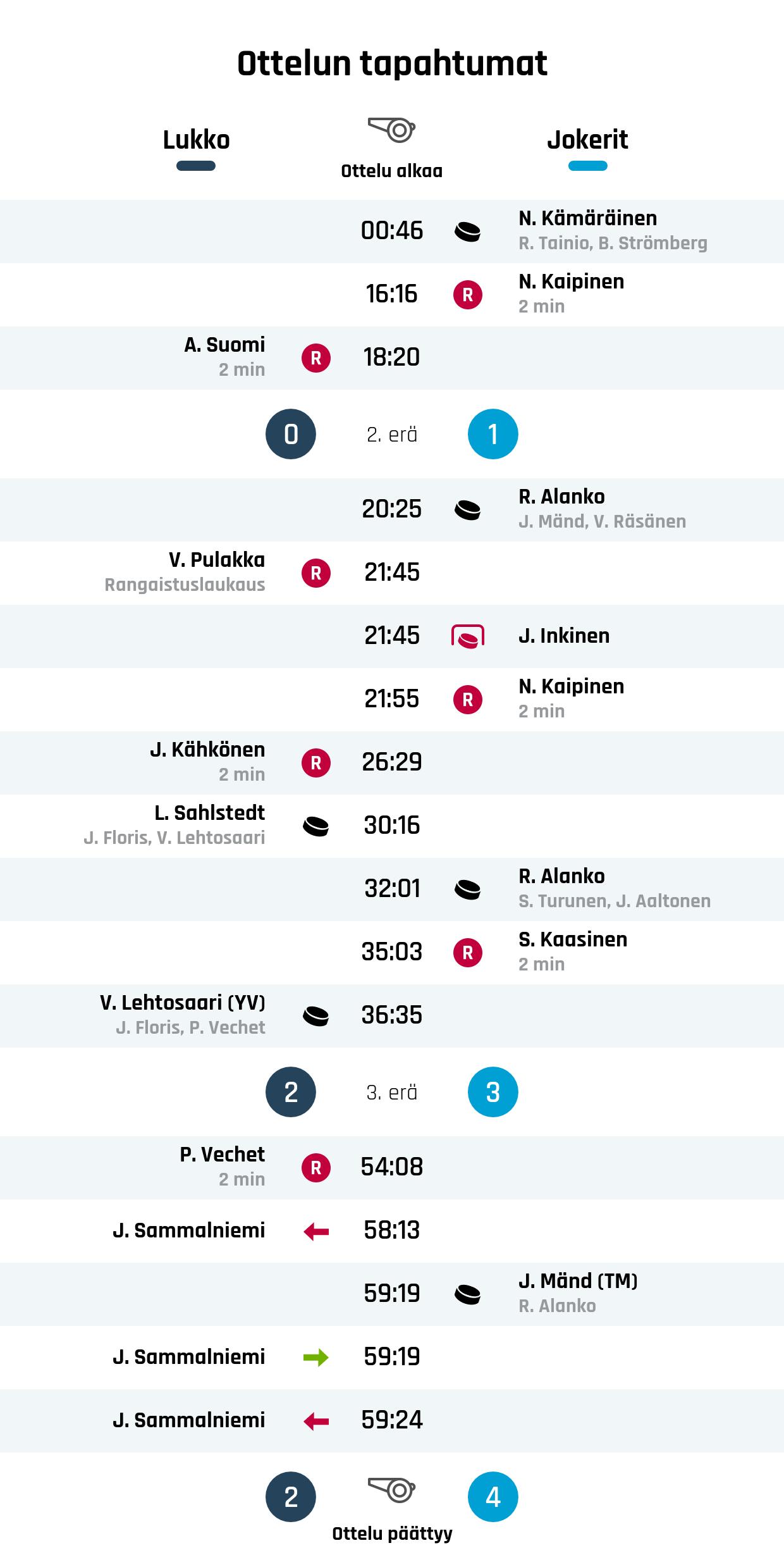Click Lukko's score circle at 3. erä
This screenshot has height=1555, width=784.
pos(291,1092)
